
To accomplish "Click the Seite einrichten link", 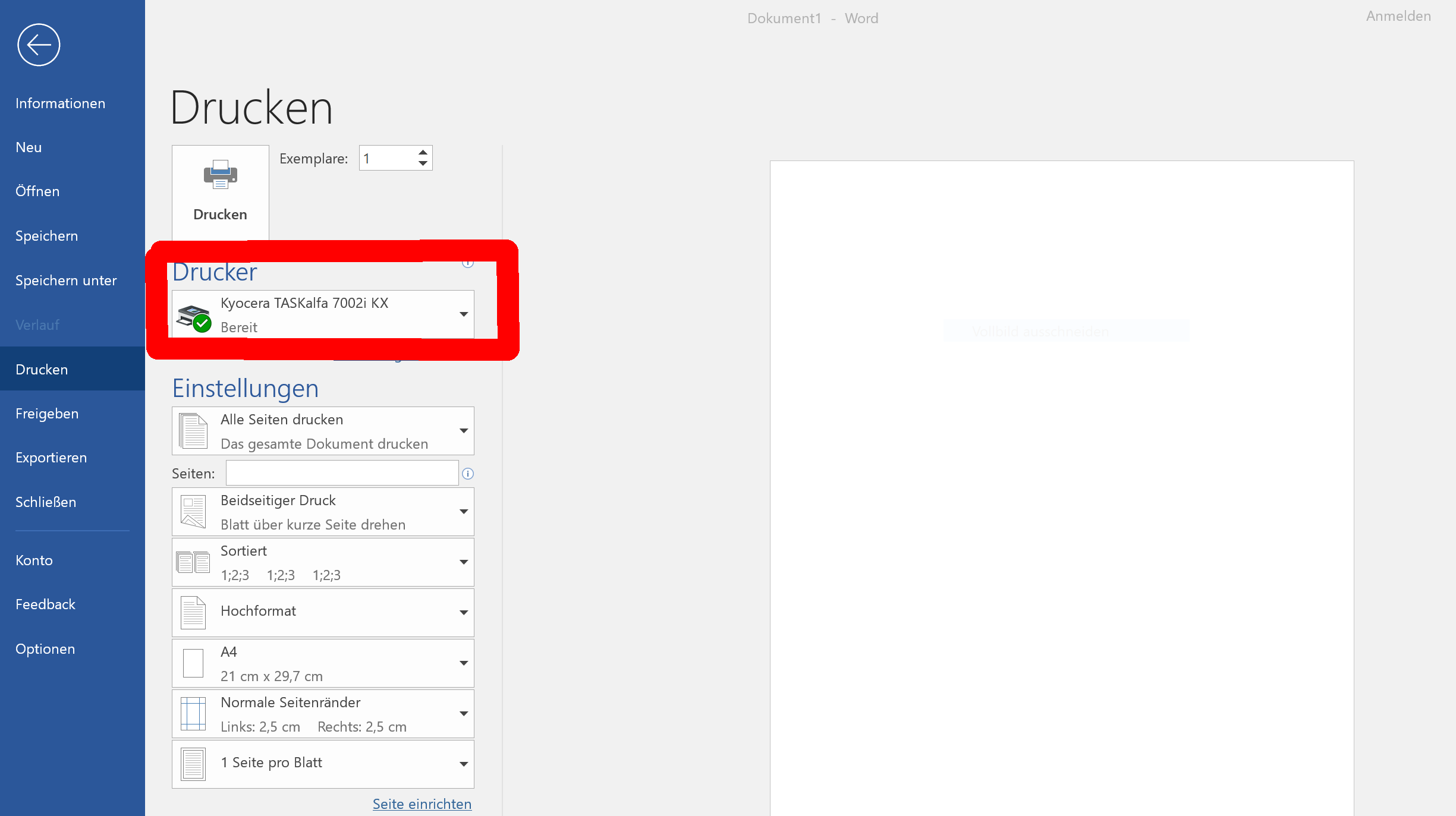I will click(x=422, y=804).
